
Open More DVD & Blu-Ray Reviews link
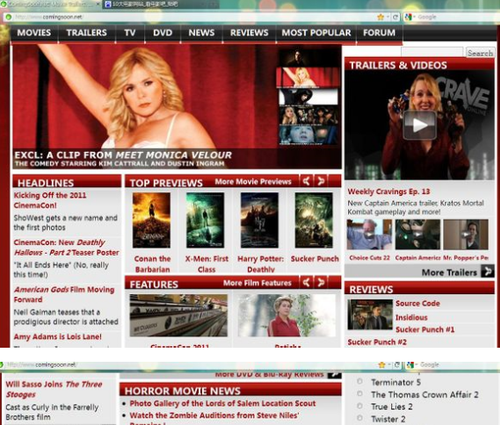pyautogui.click(x=269, y=375)
